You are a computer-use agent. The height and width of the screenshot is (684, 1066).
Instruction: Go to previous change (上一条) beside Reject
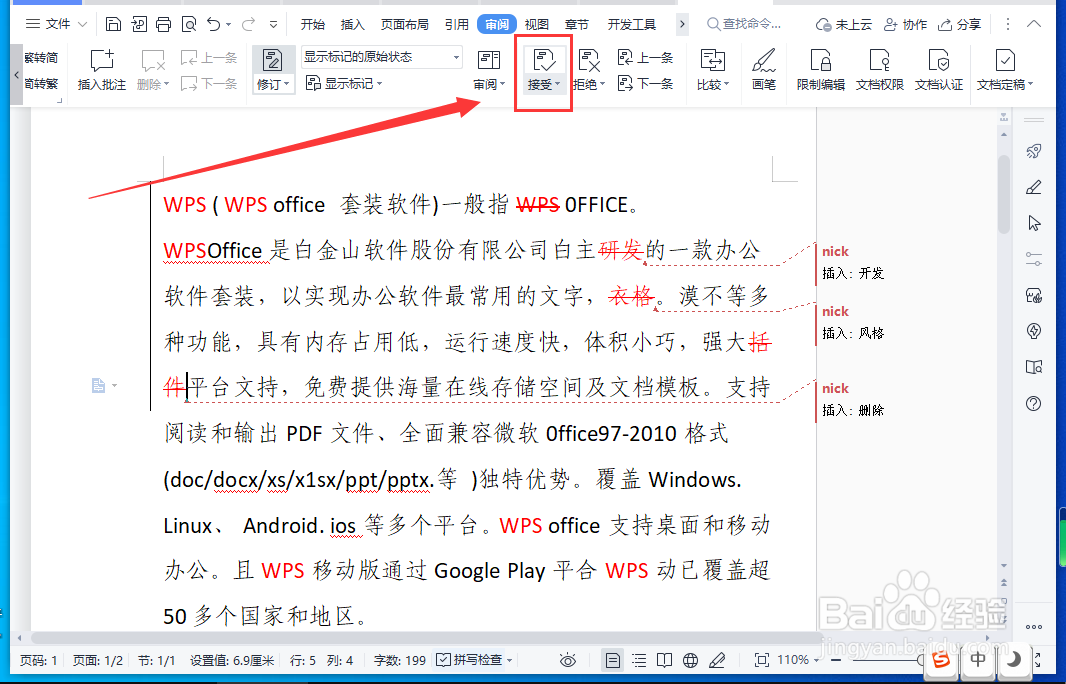[x=645, y=58]
